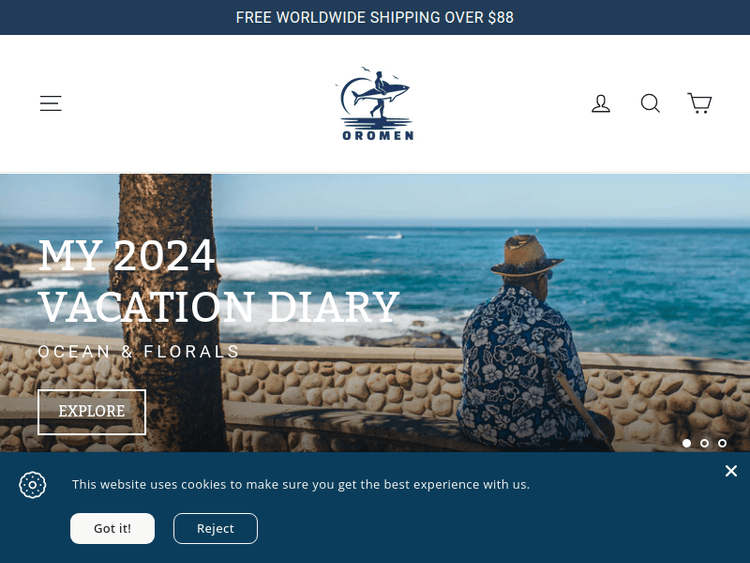Click the Ocean & Florals subtitle
The height and width of the screenshot is (563, 750).
(138, 352)
